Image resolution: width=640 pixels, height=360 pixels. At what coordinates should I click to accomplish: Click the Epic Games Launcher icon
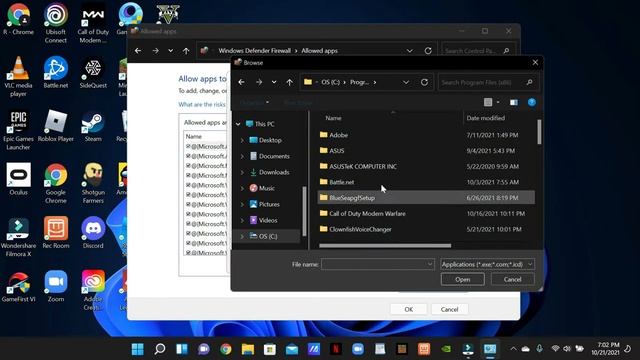[18, 130]
